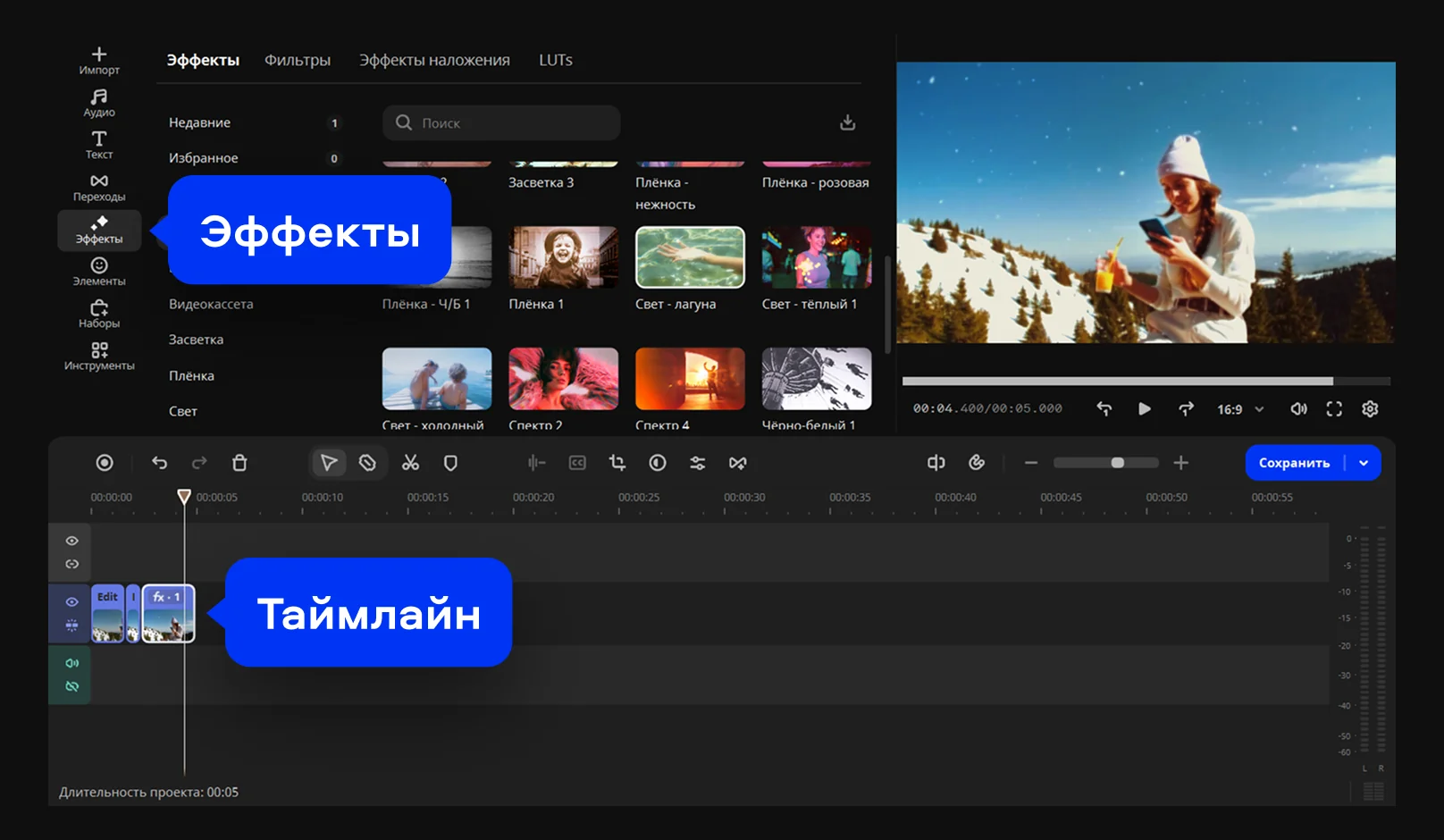Image resolution: width=1444 pixels, height=840 pixels.
Task: Add a marker with the marker icon
Action: pos(451,463)
